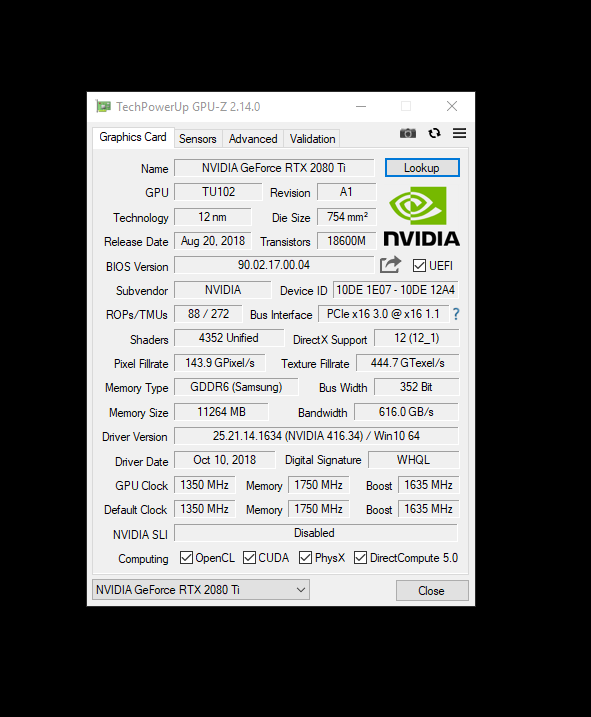The image size is (591, 717).
Task: Click the Default Clock row Memory 1750 MHz field
Action: pos(319,508)
